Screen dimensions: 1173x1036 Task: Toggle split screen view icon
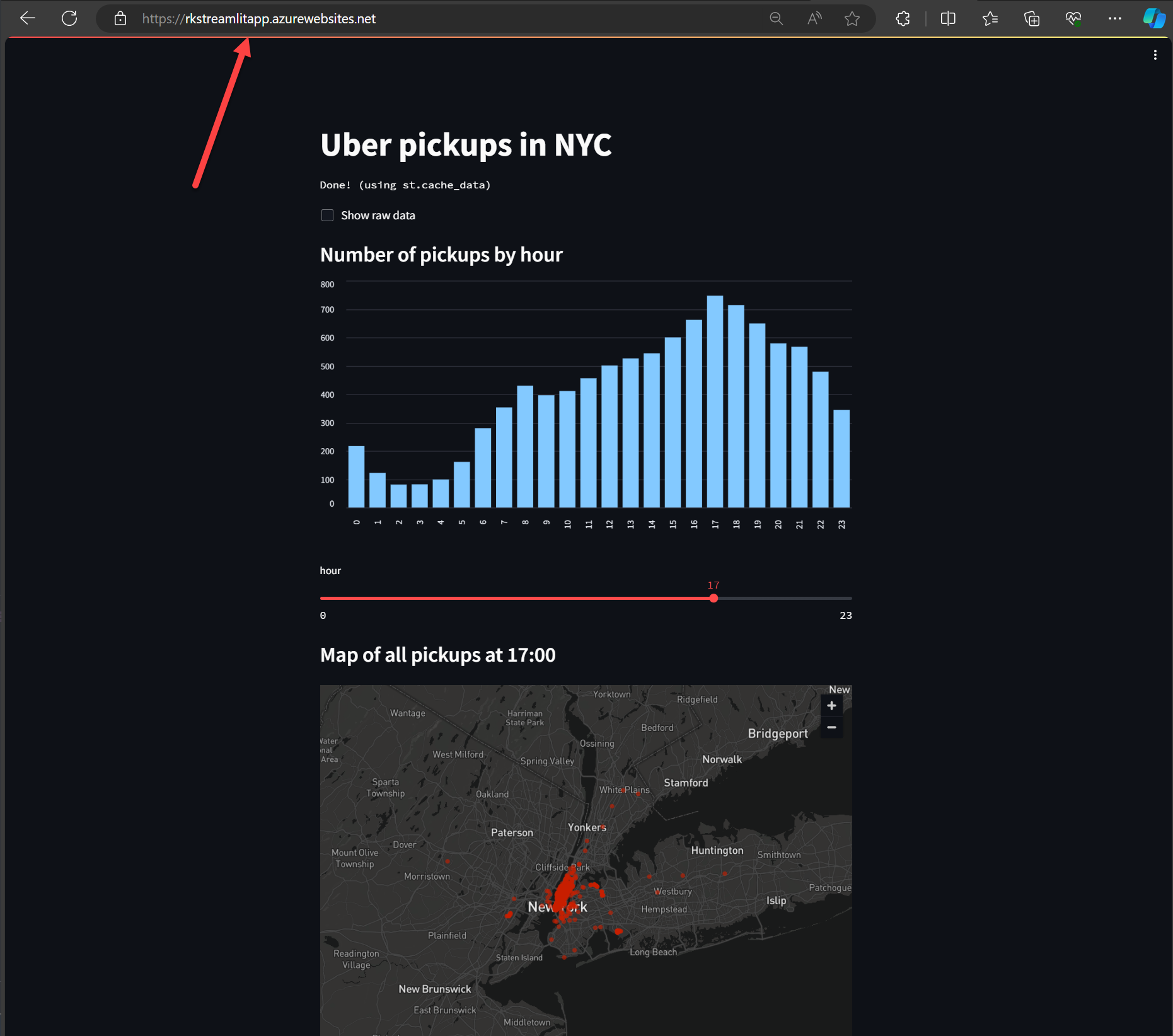(x=948, y=19)
